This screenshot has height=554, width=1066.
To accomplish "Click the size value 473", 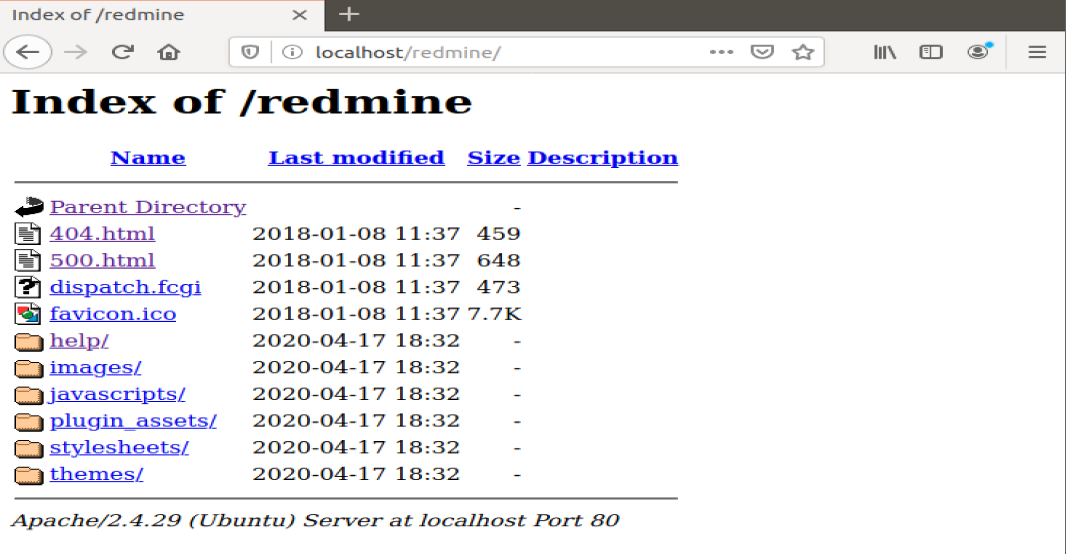I will point(498,287).
